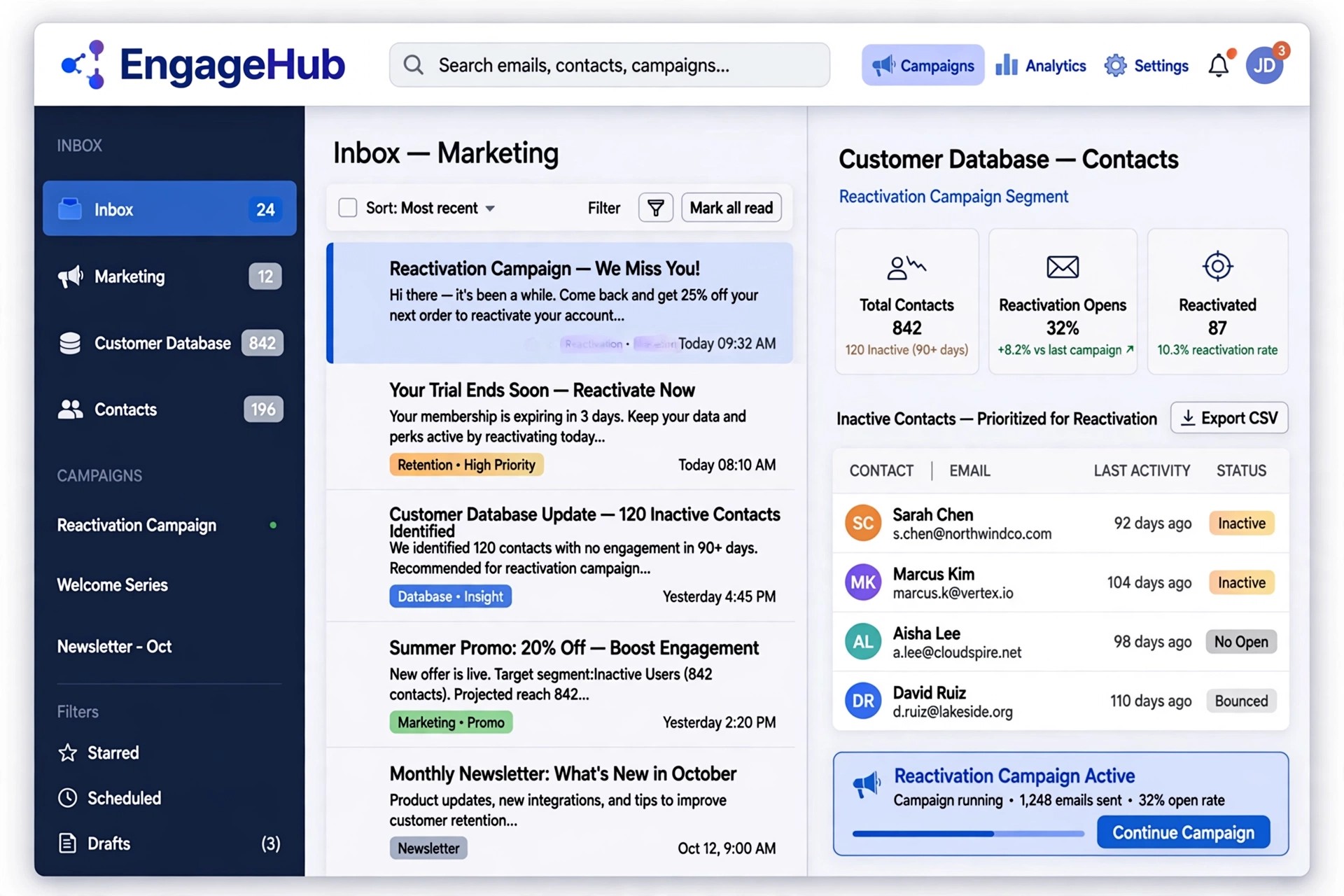Click the Contacts people icon in sidebar
This screenshot has width=1344, height=896.
[70, 409]
